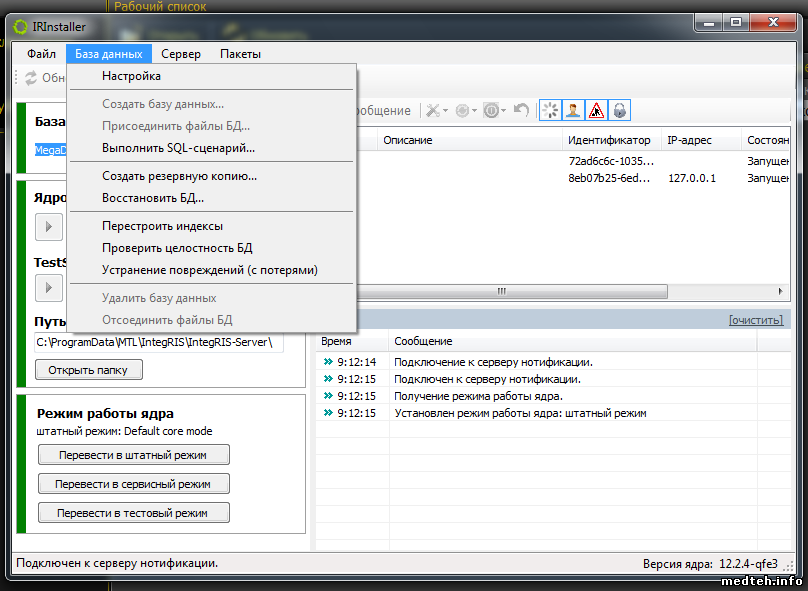Choose Создать резервную копию menu item
This screenshot has width=808, height=591.
coord(179,176)
